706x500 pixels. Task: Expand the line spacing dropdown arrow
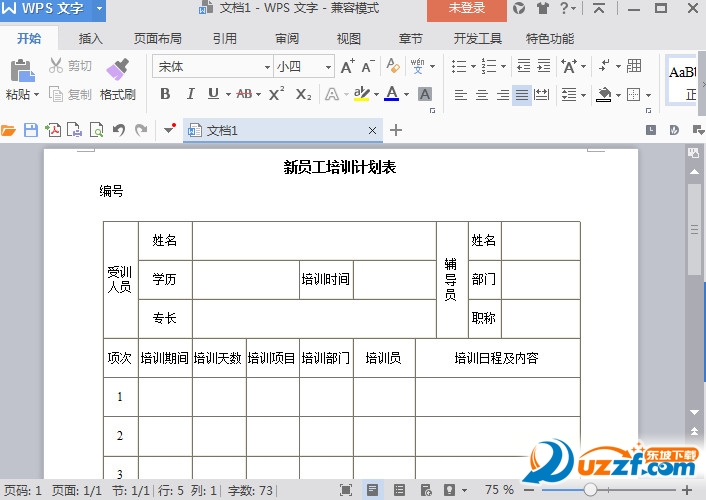(x=584, y=95)
